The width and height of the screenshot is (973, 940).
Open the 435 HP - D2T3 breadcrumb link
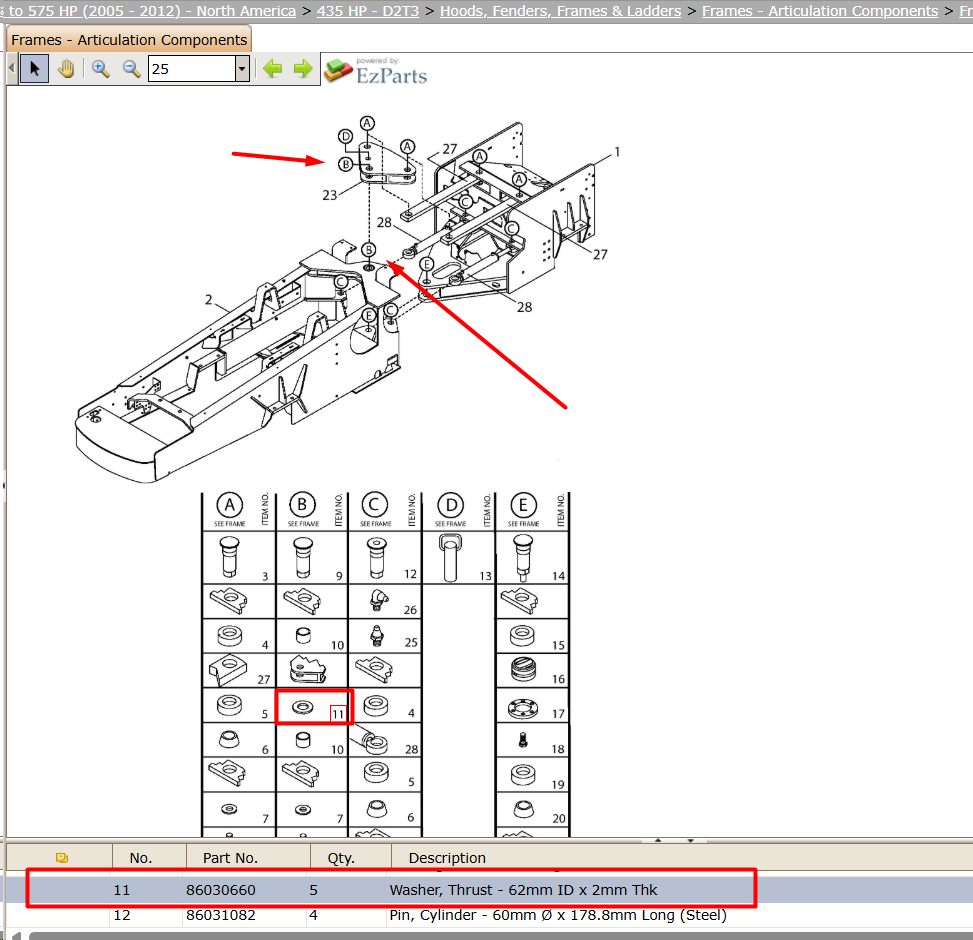(367, 11)
